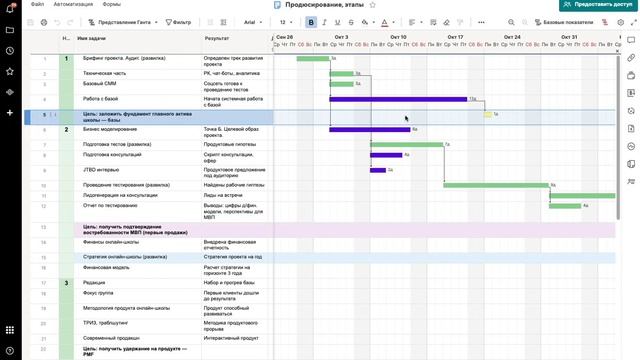Click the zoom out magnifier icon
The width and height of the screenshot is (640, 360).
(511, 22)
